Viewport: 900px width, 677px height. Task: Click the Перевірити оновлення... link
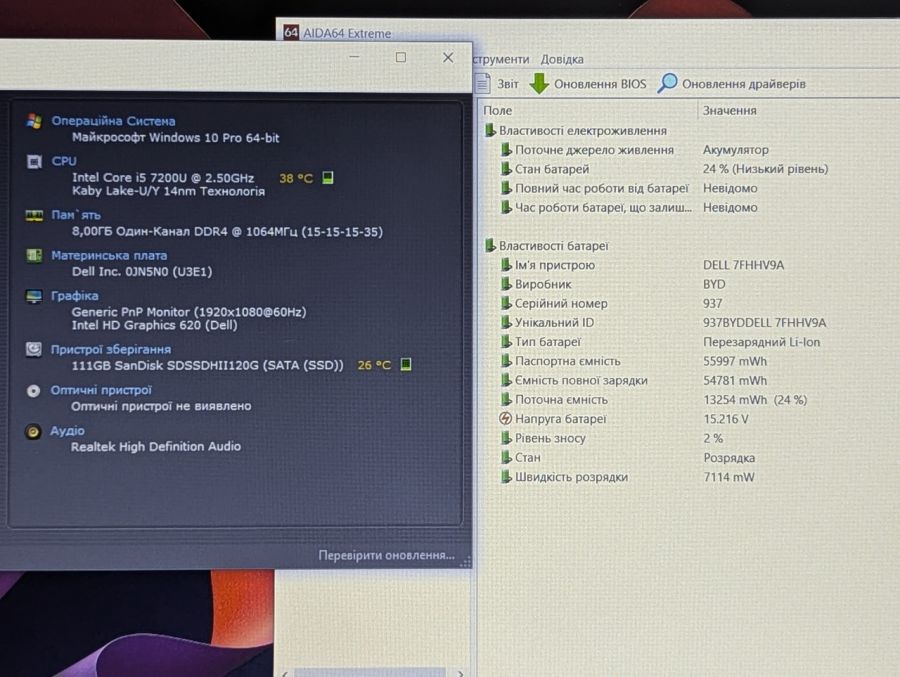tap(386, 555)
